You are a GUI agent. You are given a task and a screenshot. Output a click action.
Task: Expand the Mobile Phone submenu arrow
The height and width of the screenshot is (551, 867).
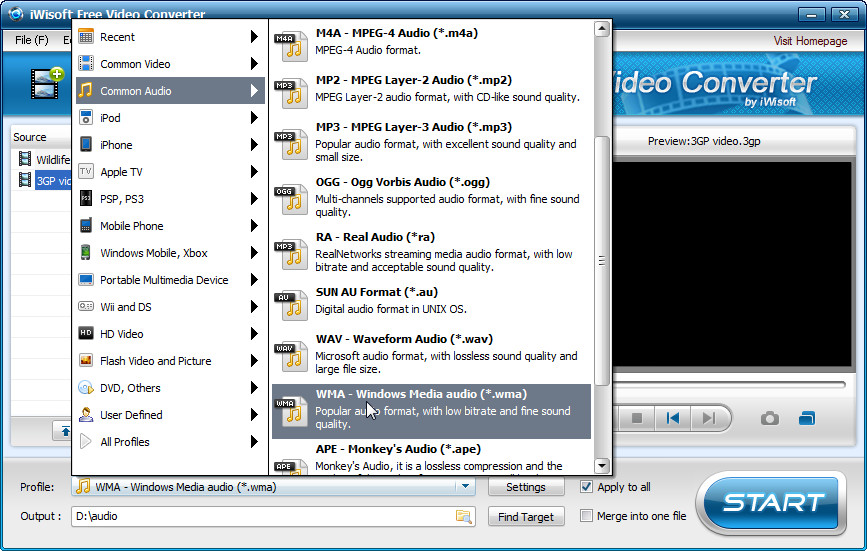point(254,225)
